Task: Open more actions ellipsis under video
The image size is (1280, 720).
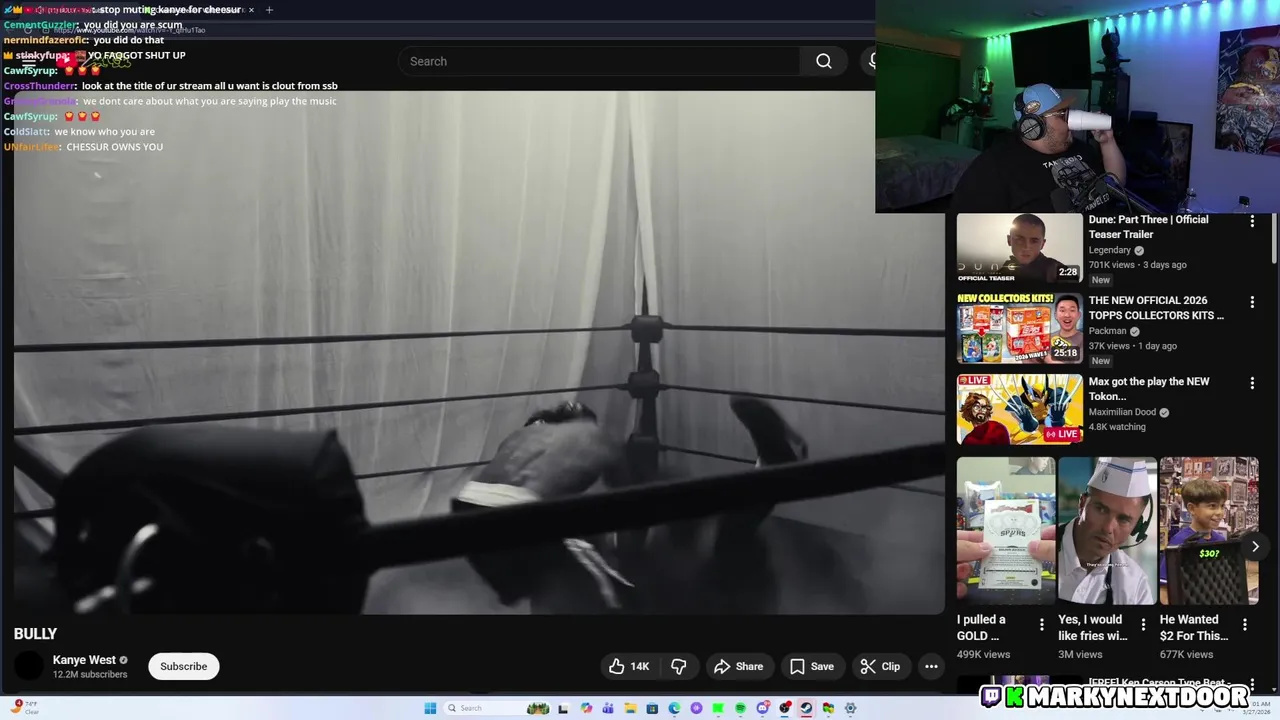Action: [931, 666]
